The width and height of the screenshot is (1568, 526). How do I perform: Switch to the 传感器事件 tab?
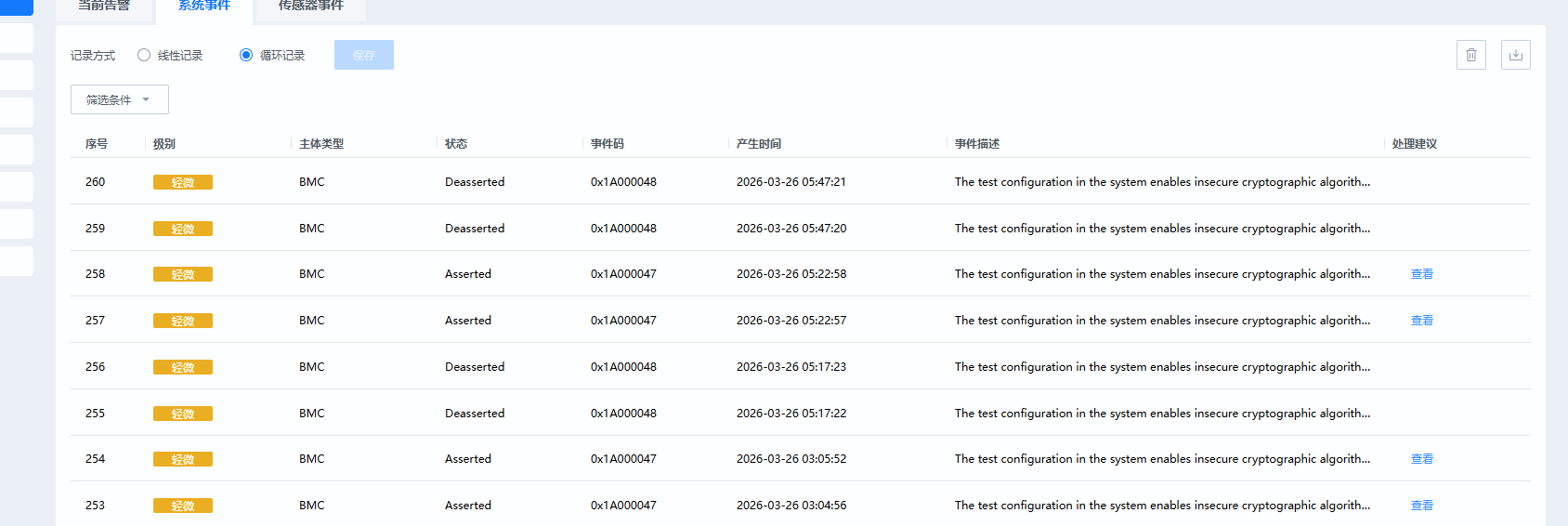click(311, 7)
